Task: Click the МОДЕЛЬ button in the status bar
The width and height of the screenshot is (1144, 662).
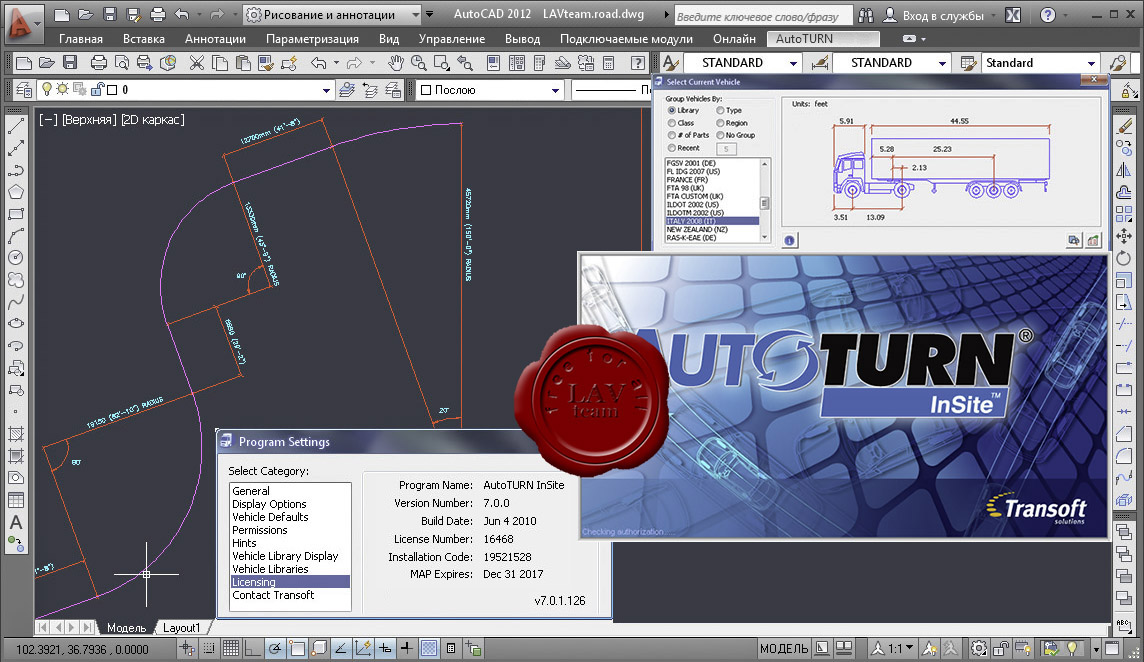Action: [784, 648]
